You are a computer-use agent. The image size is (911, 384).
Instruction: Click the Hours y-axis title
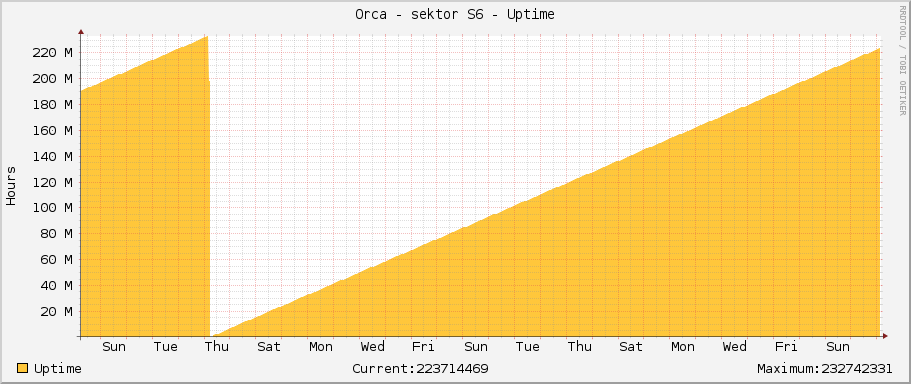(11, 186)
